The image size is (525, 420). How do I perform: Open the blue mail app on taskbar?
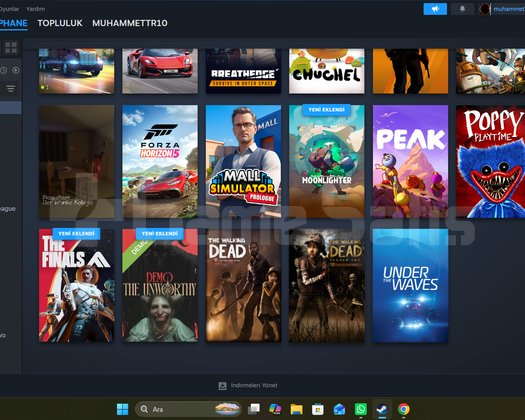[339, 409]
